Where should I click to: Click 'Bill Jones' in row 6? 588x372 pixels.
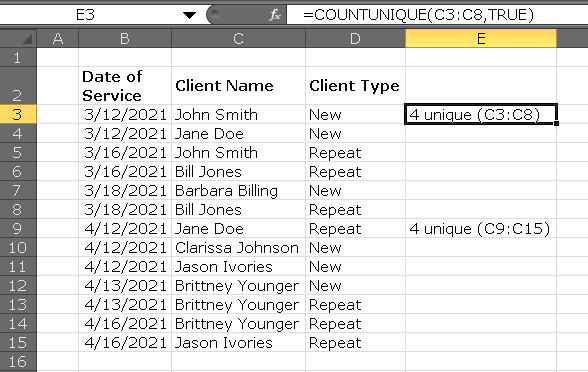(x=238, y=172)
